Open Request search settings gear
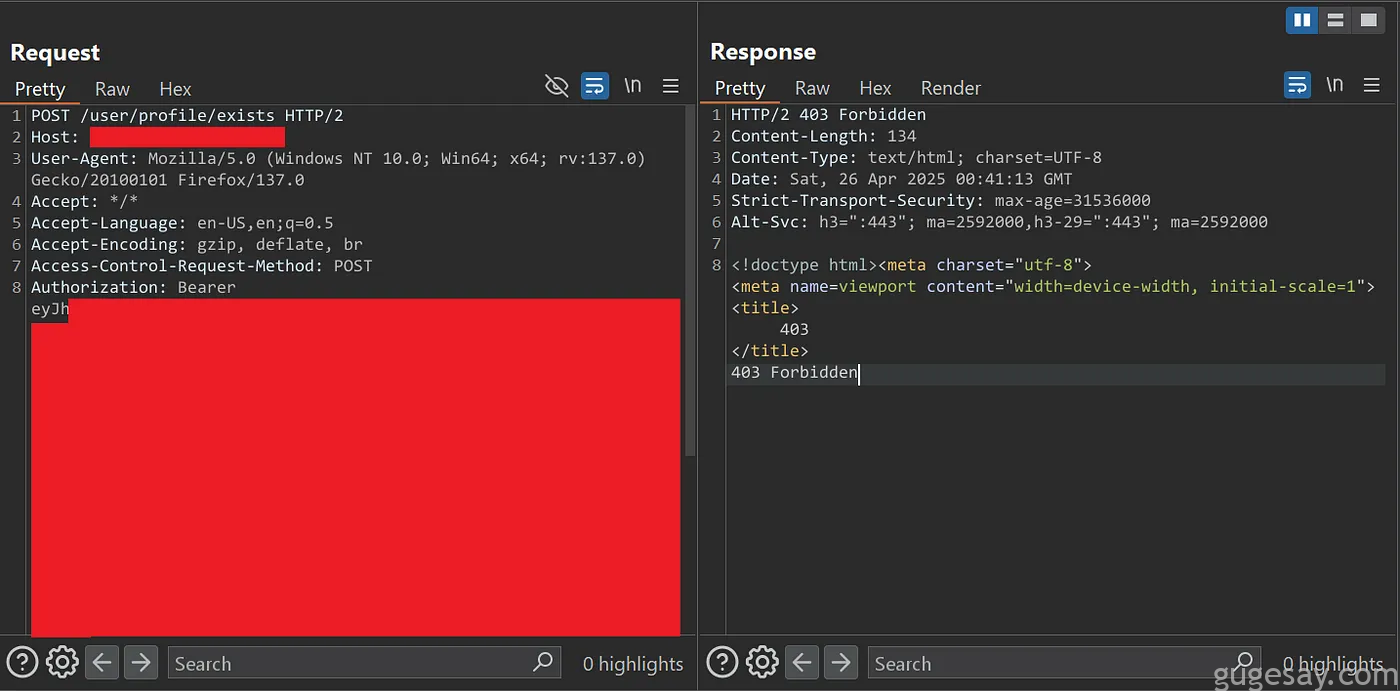Image resolution: width=1400 pixels, height=691 pixels. pyautogui.click(x=62, y=662)
